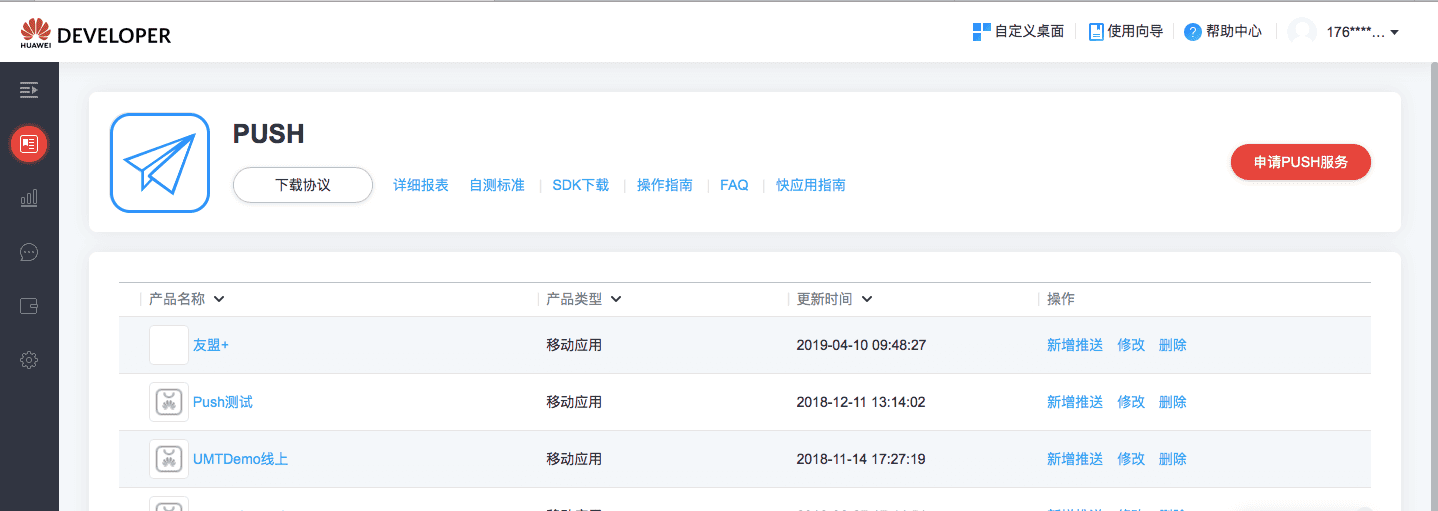Click the 帮助中心 question mark icon
The image size is (1438, 511).
1192,32
